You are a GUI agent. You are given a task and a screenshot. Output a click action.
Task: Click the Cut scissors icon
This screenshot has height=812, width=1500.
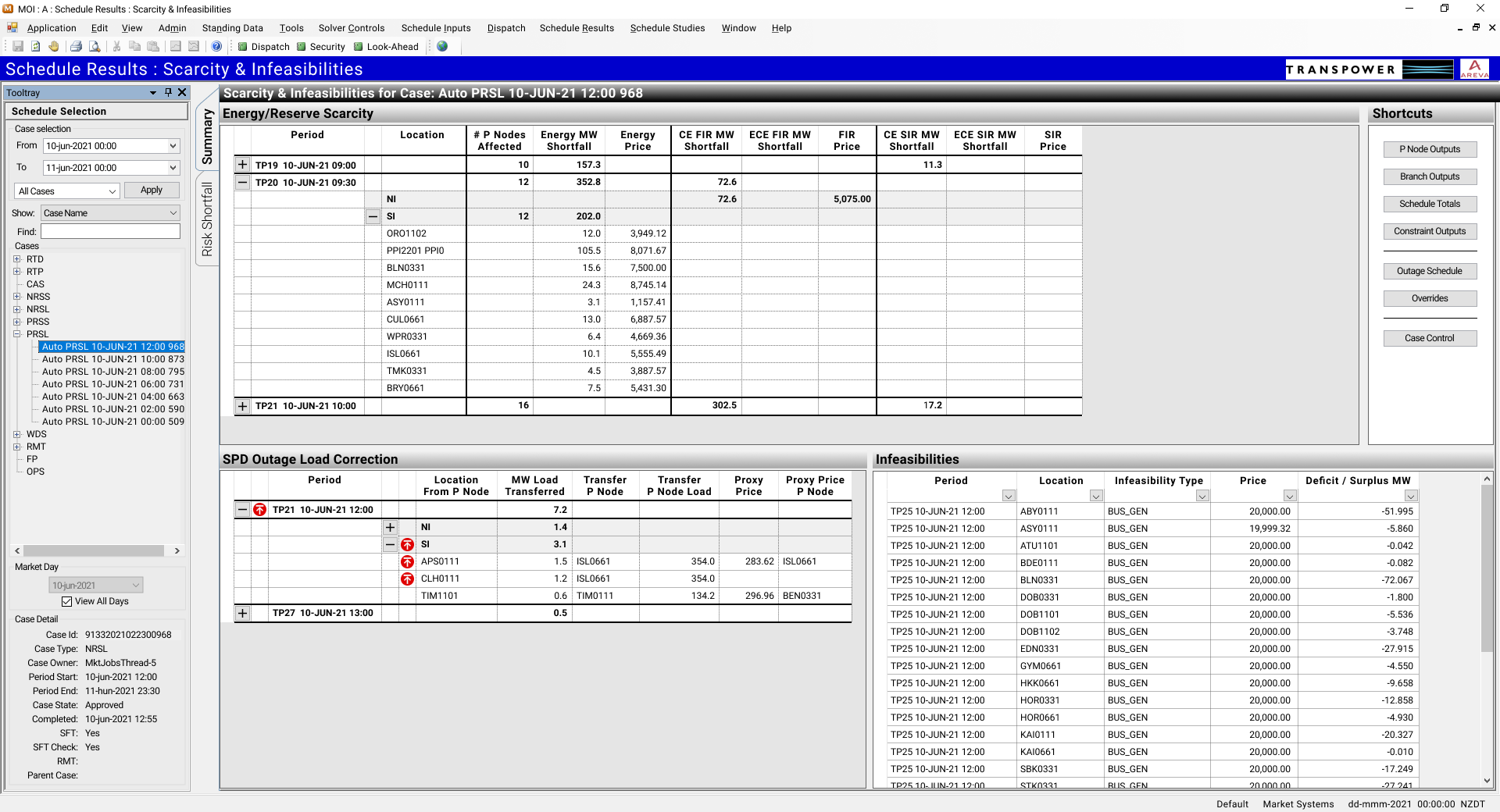tap(116, 47)
